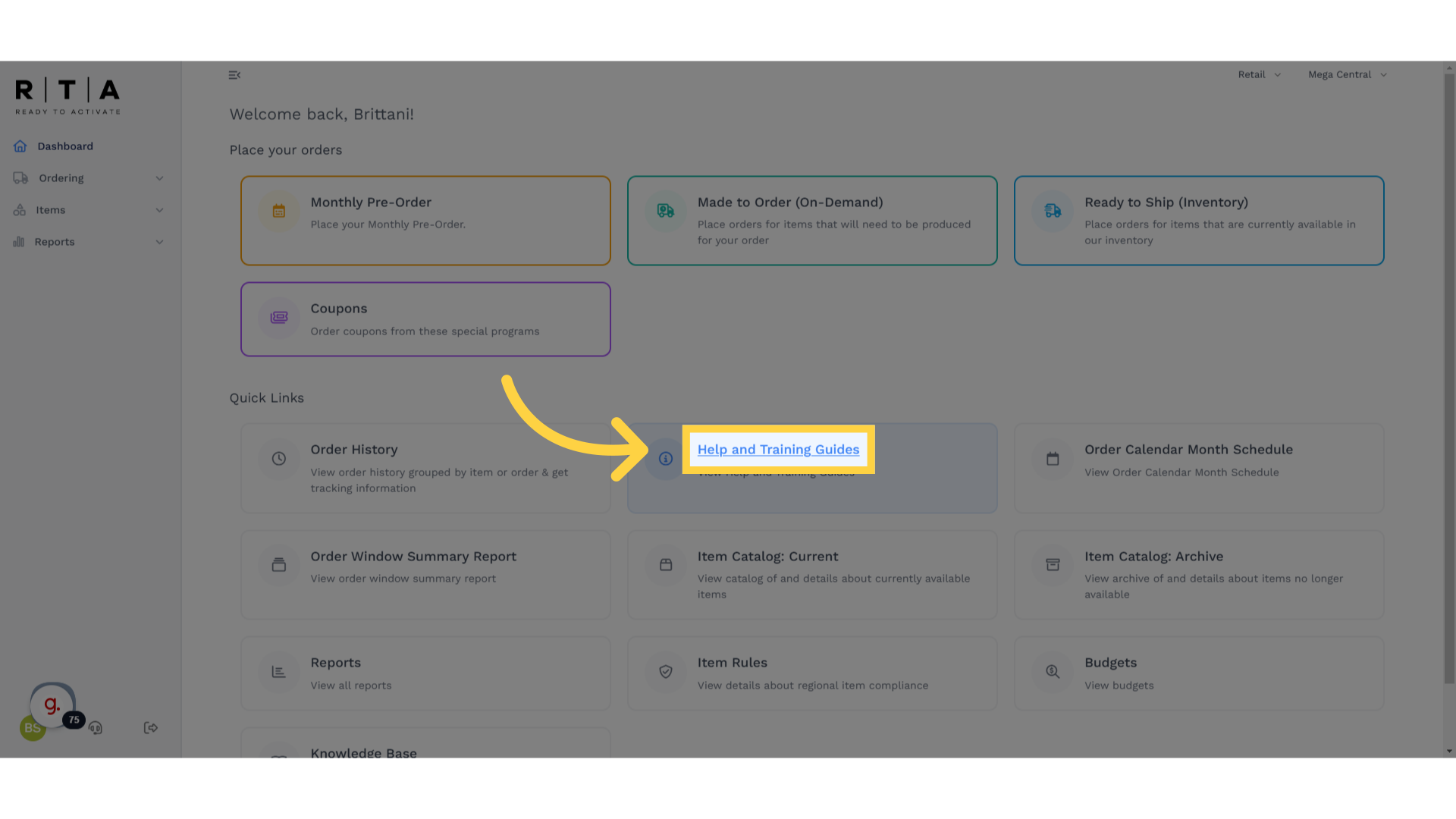Screen dimensions: 1456x819
Task: Expand the Items menu chevron
Action: [159, 210]
